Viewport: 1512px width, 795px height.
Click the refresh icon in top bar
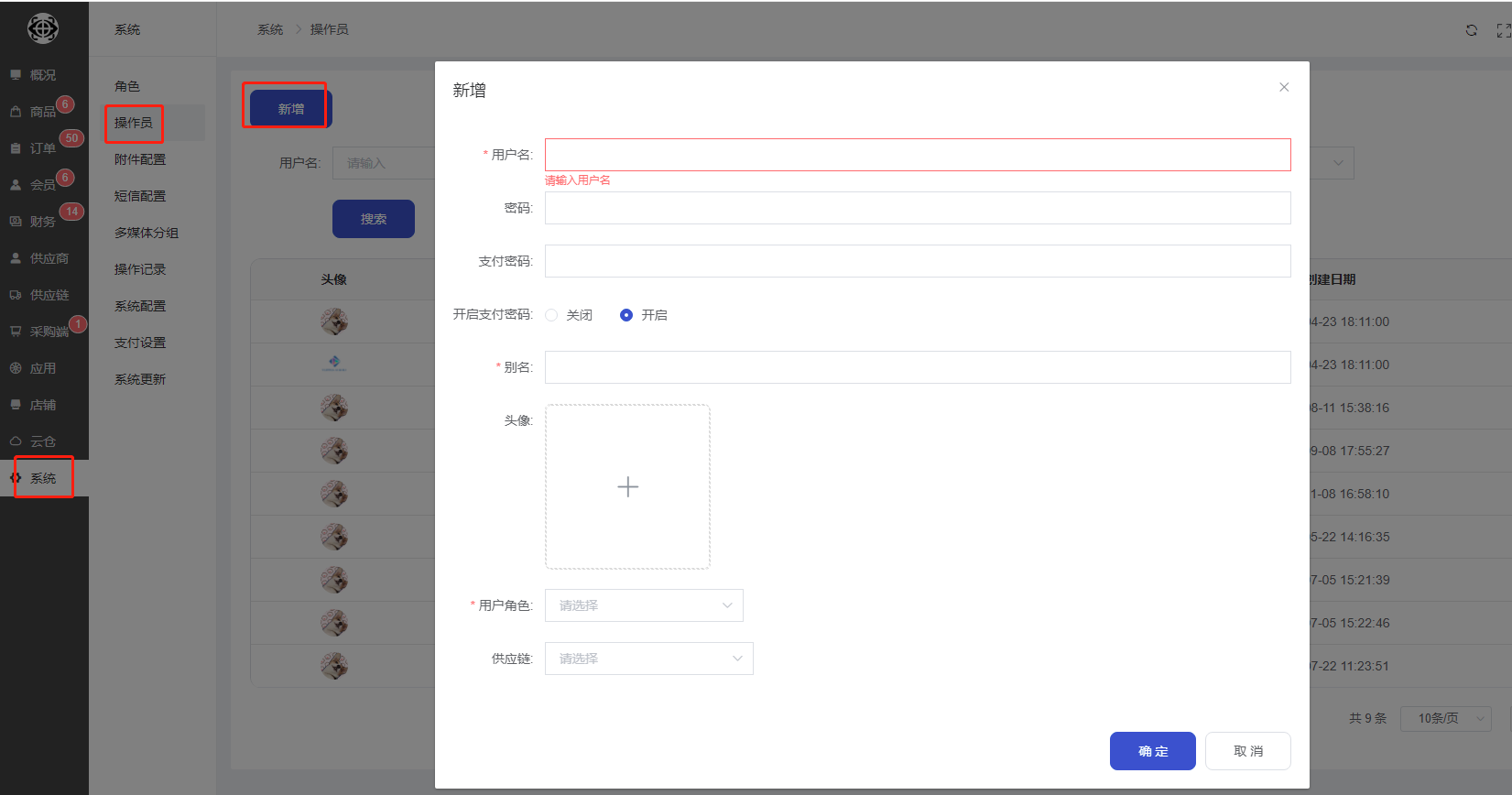(x=1471, y=30)
